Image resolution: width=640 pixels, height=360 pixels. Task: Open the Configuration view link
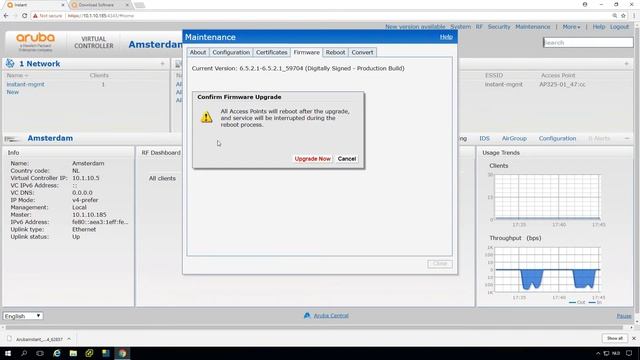pos(558,138)
